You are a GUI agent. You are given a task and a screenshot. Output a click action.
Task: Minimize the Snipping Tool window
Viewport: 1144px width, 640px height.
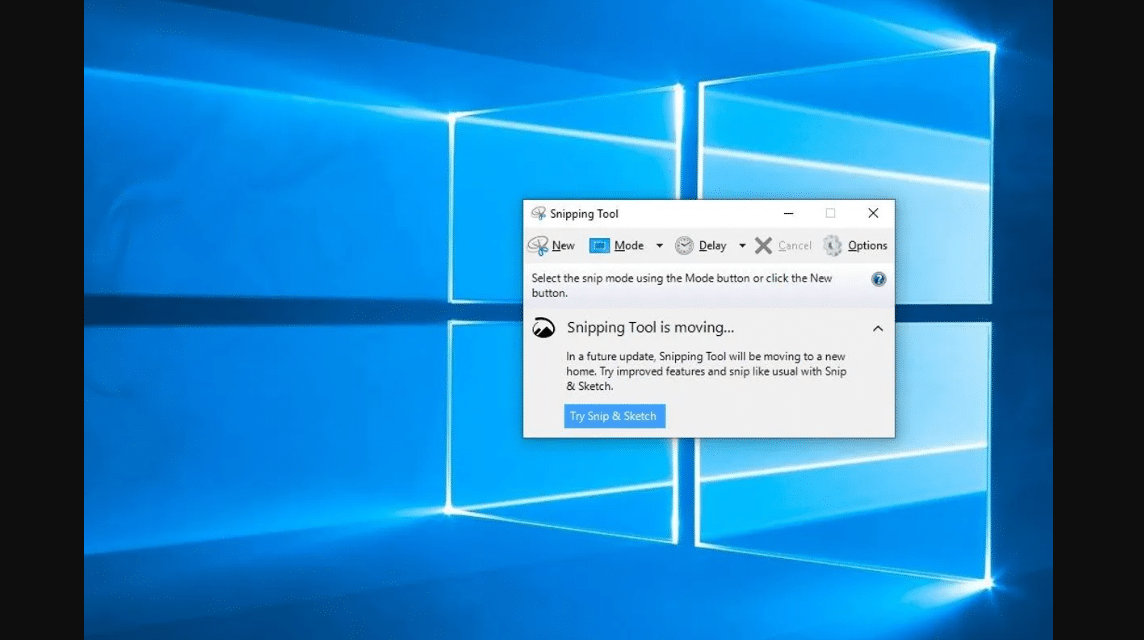[x=788, y=213]
